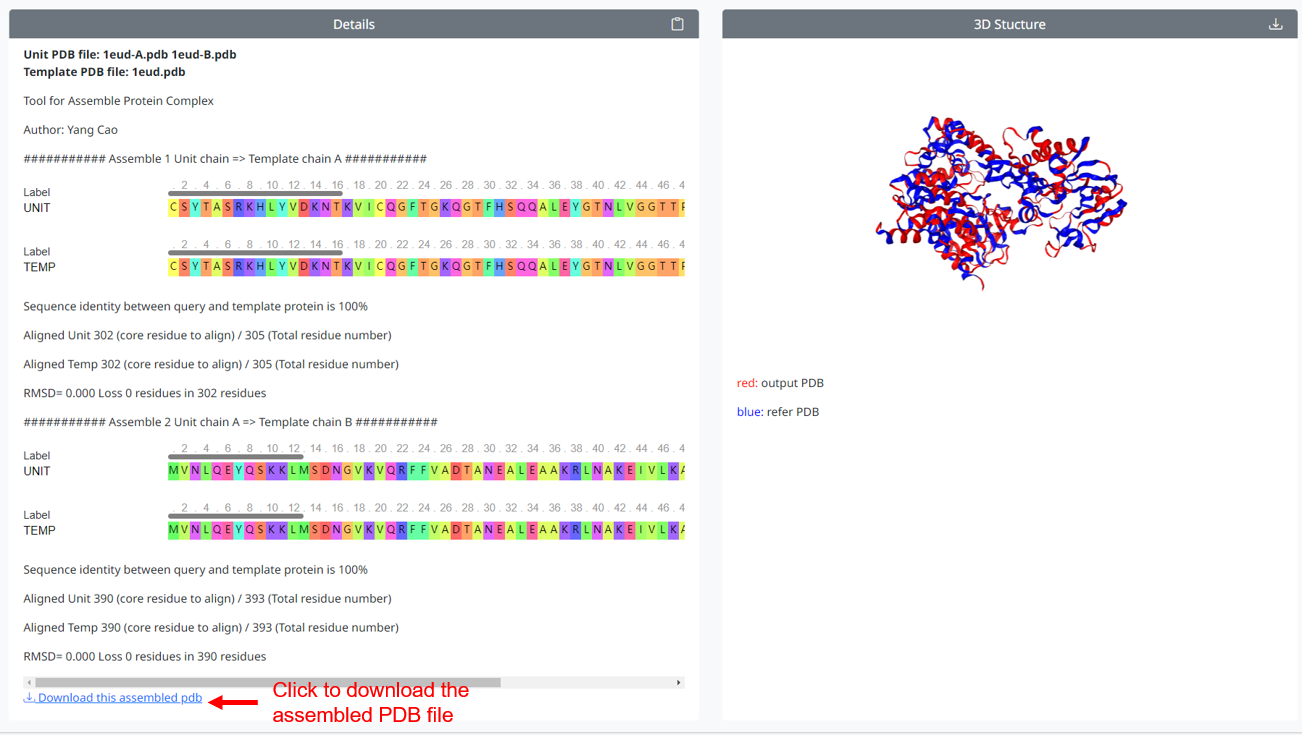The height and width of the screenshot is (740, 1302).
Task: Select the Assemble 1 UNIT sequence row
Action: 426,208
